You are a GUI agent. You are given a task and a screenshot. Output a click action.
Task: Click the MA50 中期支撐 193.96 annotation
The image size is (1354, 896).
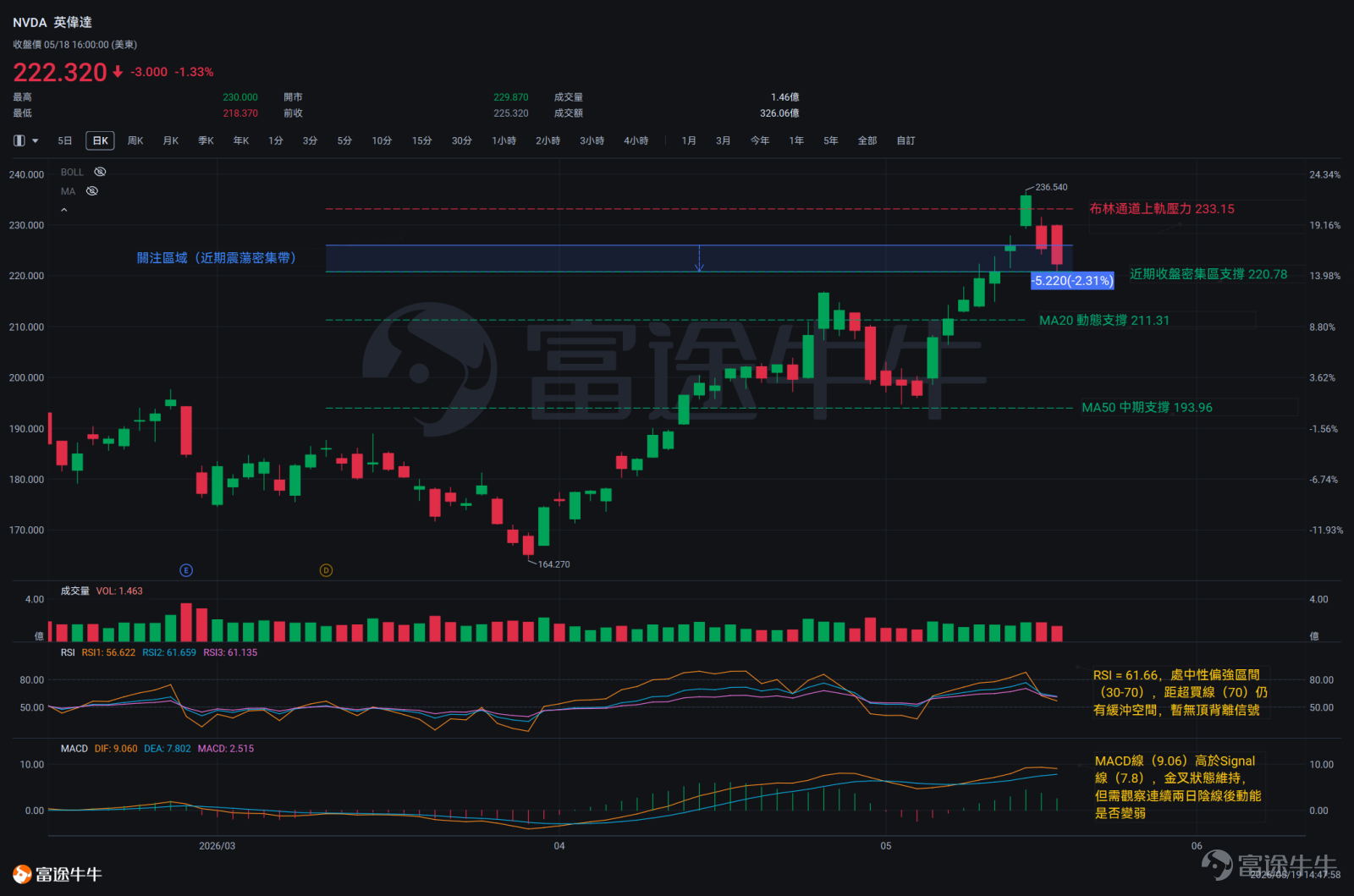1148,408
